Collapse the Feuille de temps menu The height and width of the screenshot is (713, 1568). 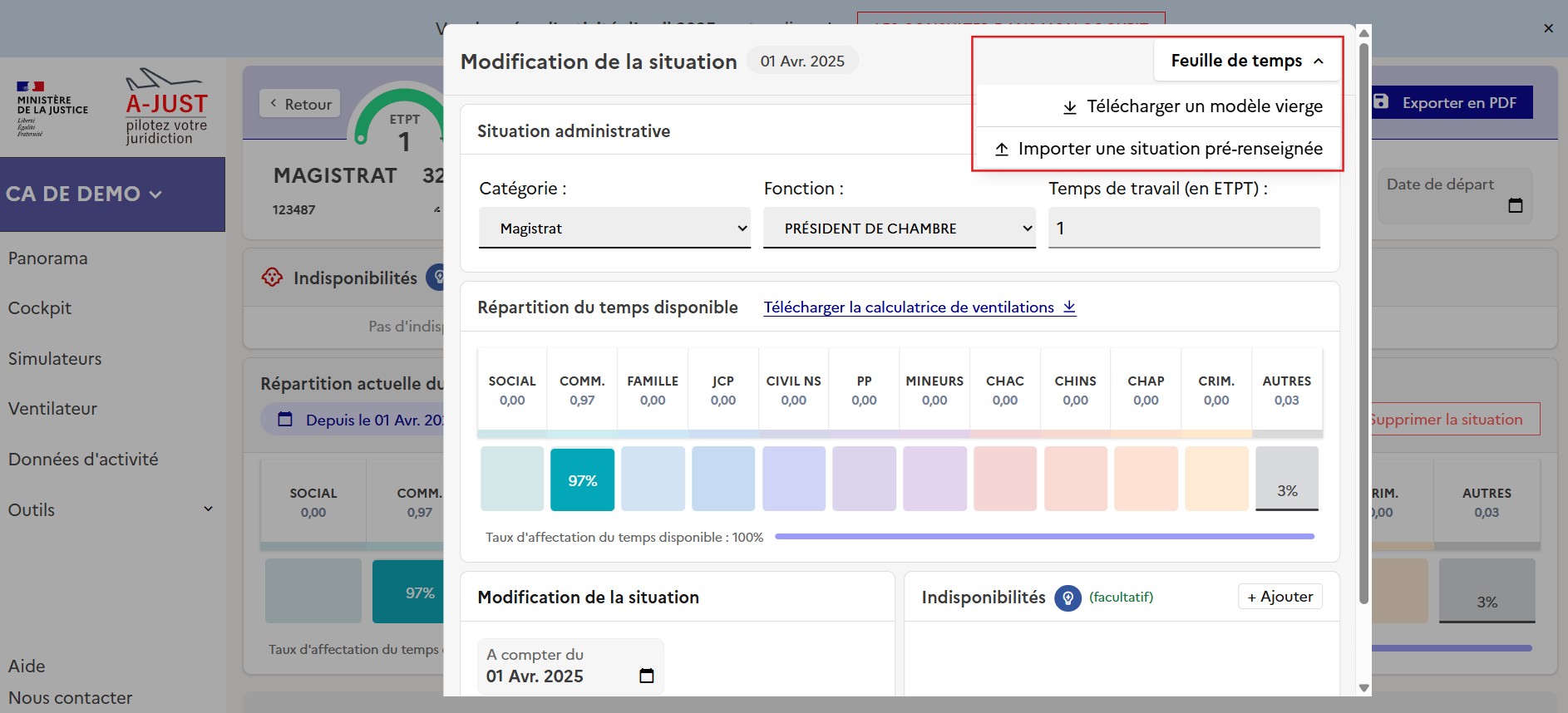click(x=1246, y=61)
